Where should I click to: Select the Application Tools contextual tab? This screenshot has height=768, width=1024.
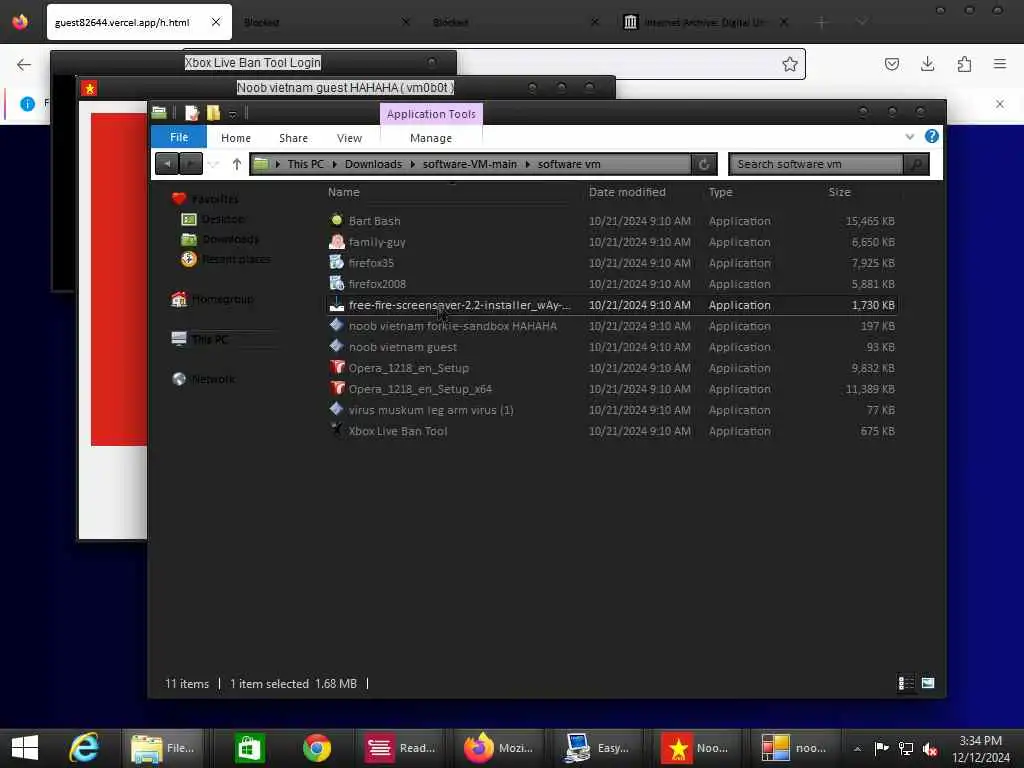pyautogui.click(x=431, y=114)
